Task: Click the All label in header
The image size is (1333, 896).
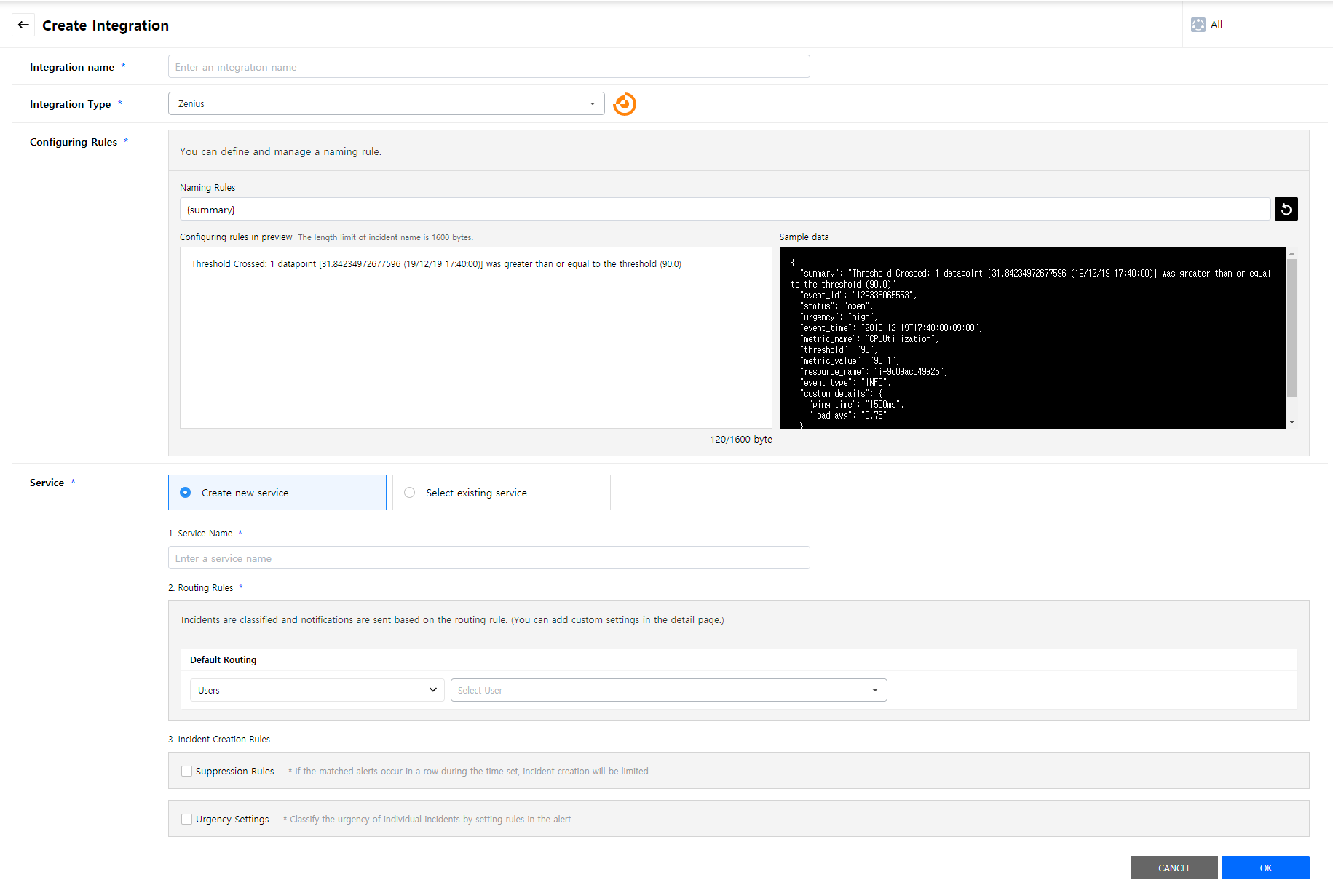Action: pos(1217,25)
